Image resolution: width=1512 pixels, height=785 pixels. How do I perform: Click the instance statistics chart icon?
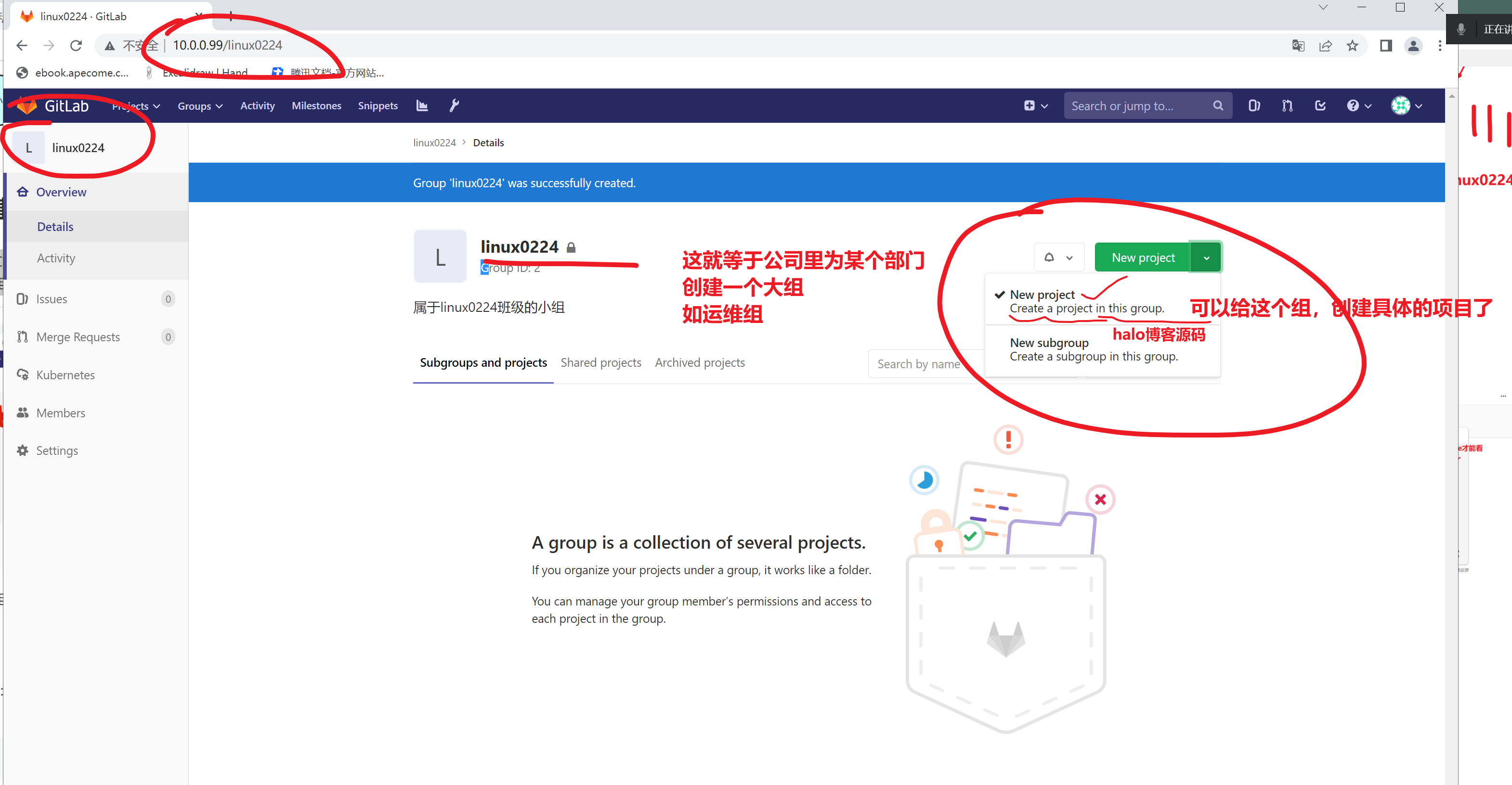[x=422, y=105]
